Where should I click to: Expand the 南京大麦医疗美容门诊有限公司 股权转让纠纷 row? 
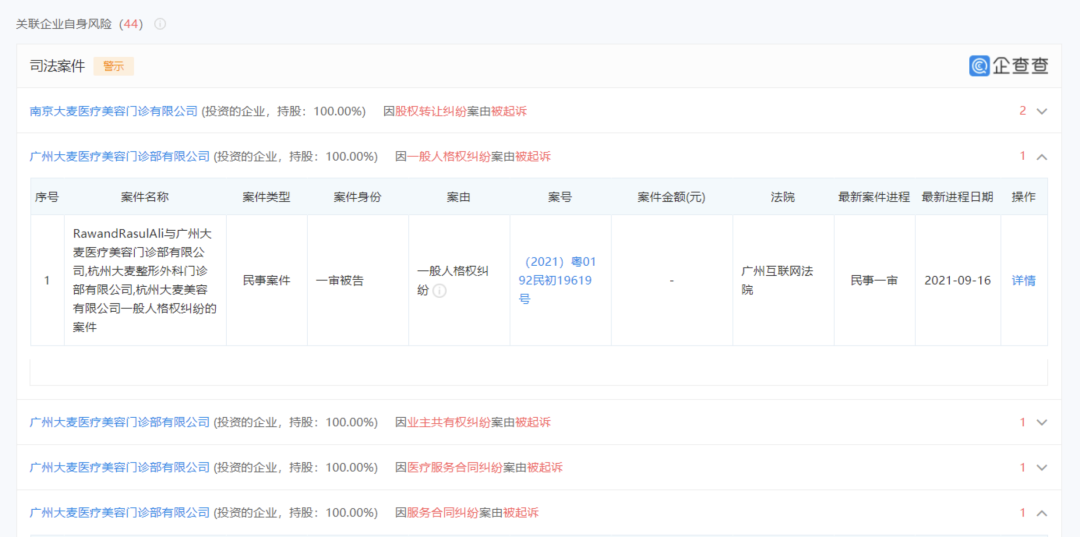point(1041,111)
